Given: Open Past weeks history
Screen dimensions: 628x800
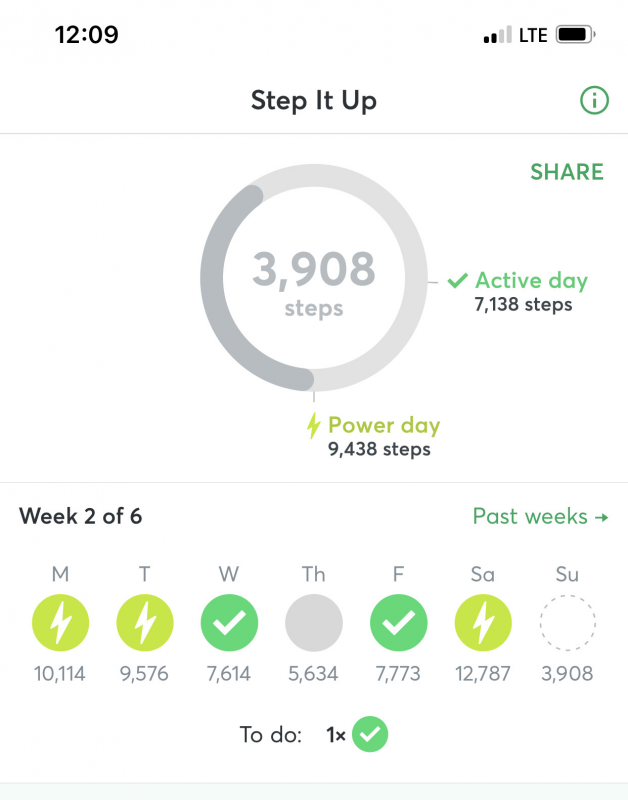Looking at the screenshot, I should coord(541,516).
